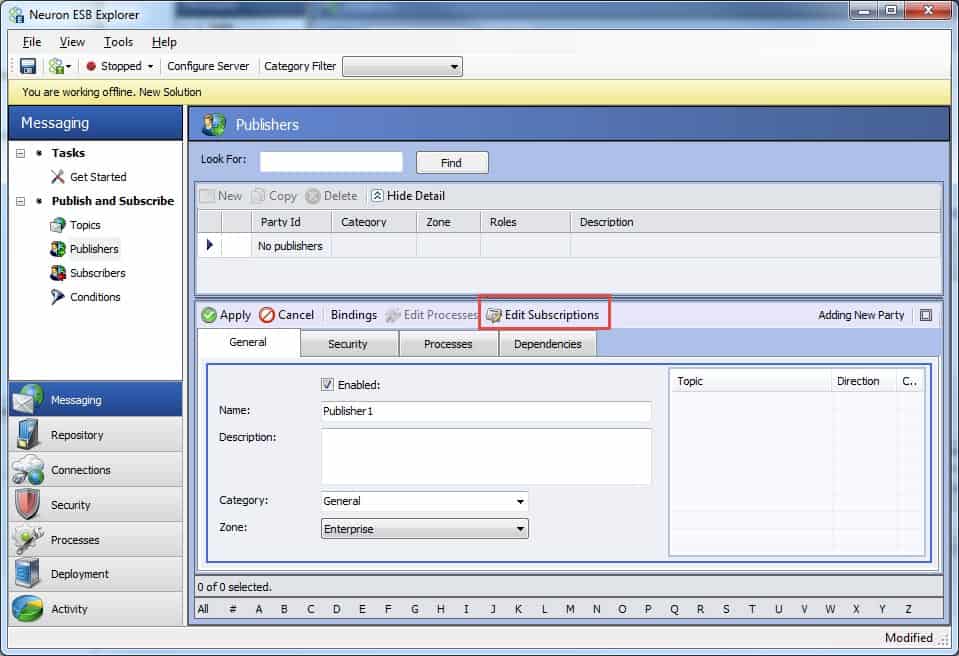Click the Connections cloud icon
This screenshot has width=959, height=656.
coord(28,469)
